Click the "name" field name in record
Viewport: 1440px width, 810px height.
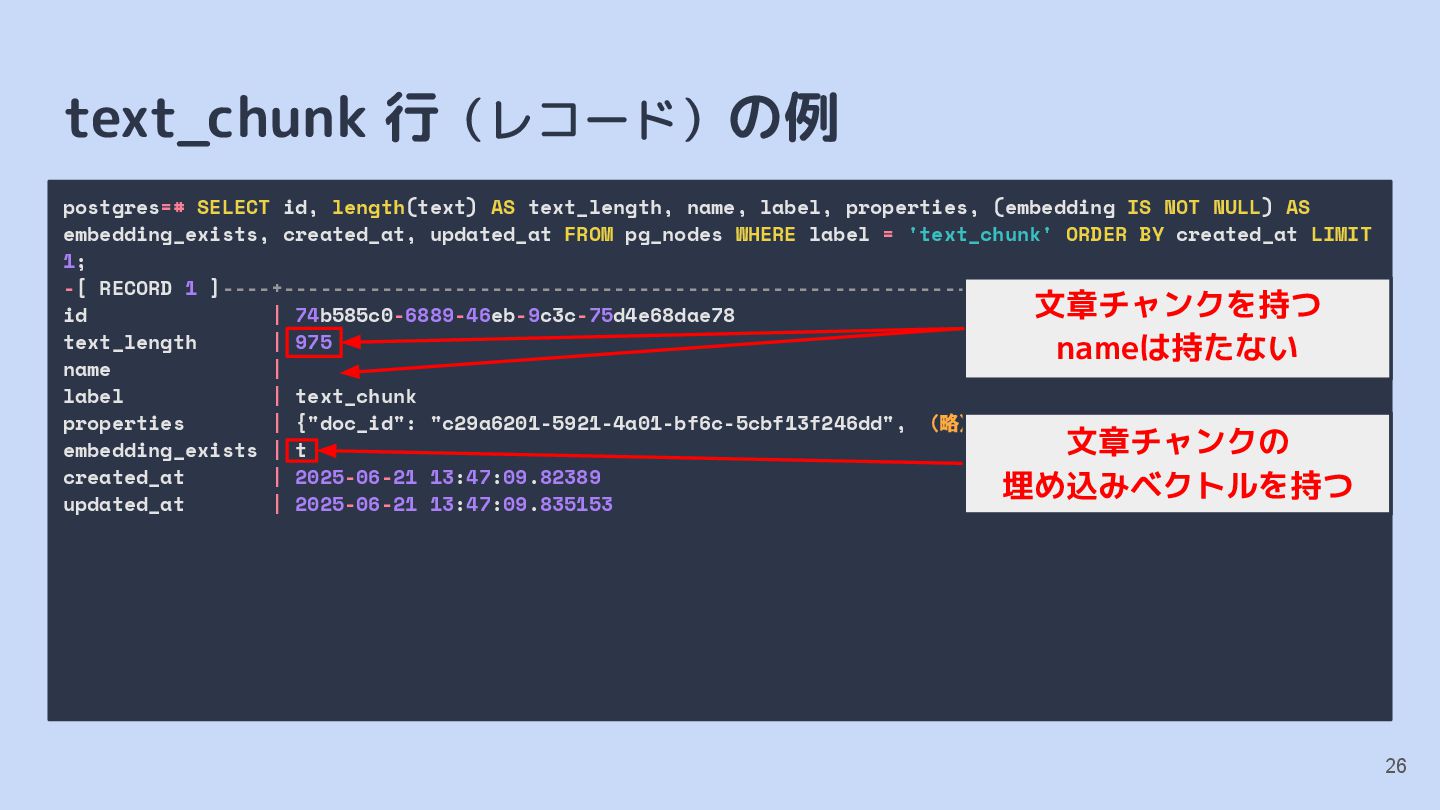[x=87, y=369]
